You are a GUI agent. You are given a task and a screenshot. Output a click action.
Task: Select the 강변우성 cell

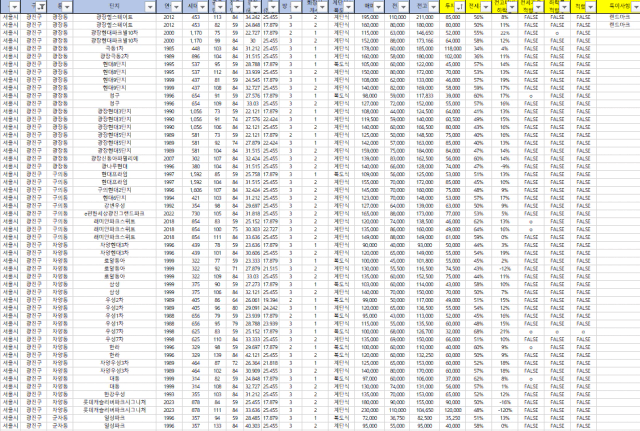(x=115, y=206)
